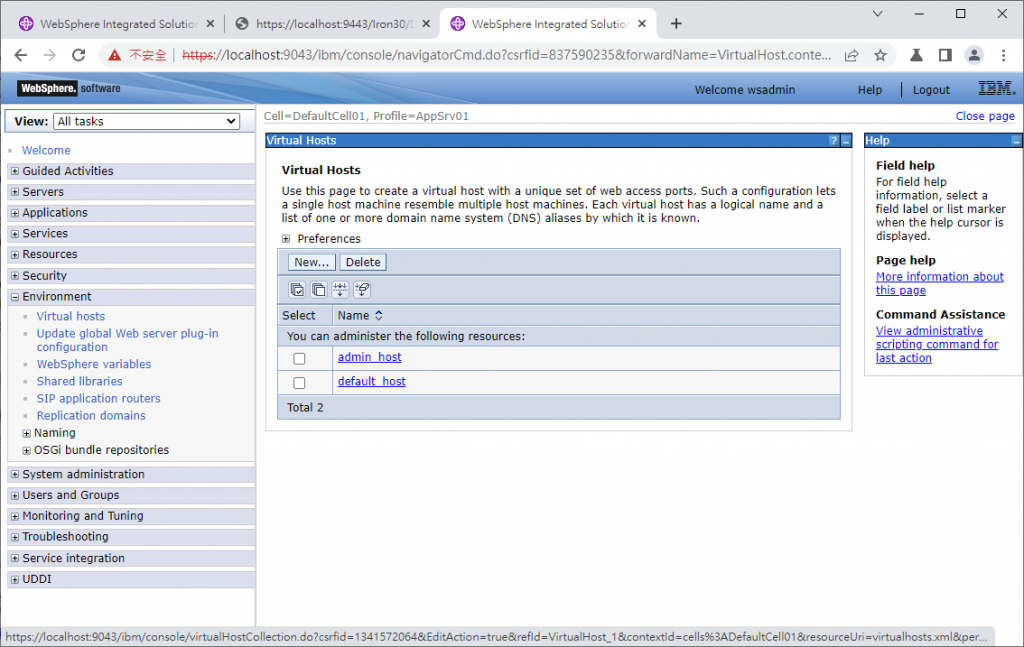Expand the Troubleshooting node
1024x647 pixels.
(15, 537)
